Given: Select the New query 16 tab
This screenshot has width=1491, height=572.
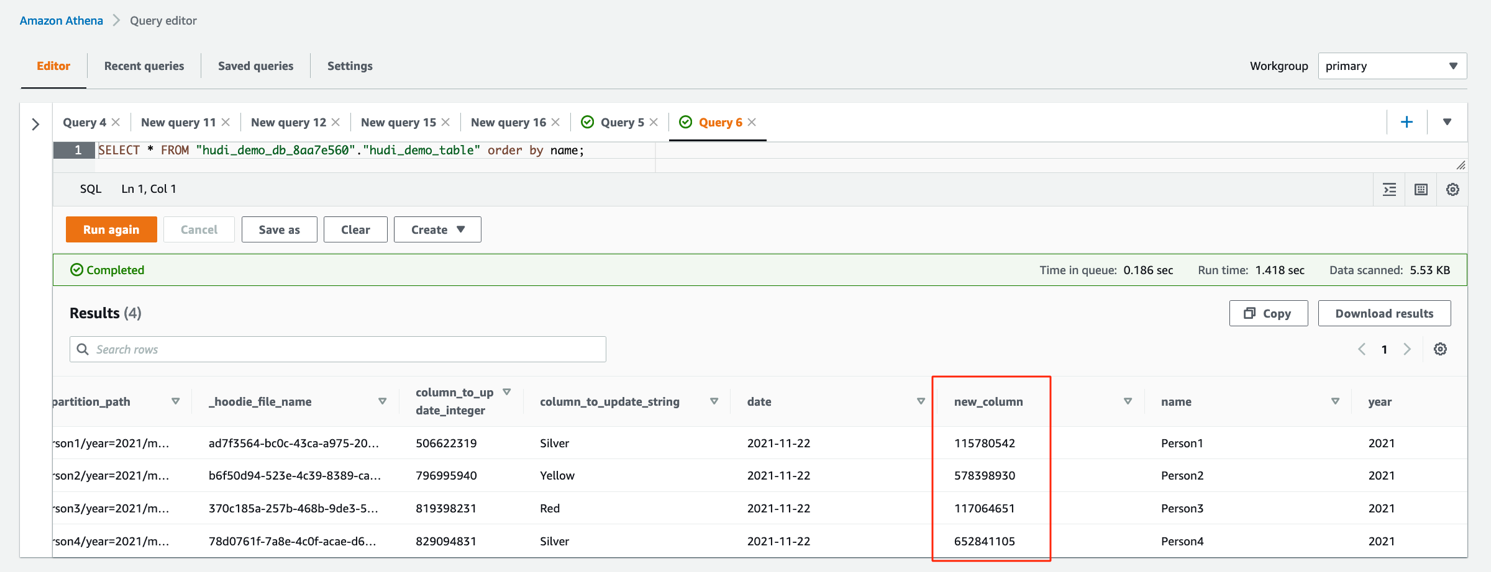Looking at the screenshot, I should [x=508, y=122].
